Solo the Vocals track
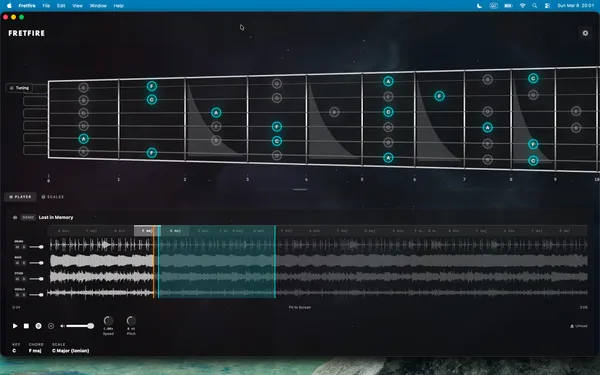600x375 pixels. [x=24, y=295]
